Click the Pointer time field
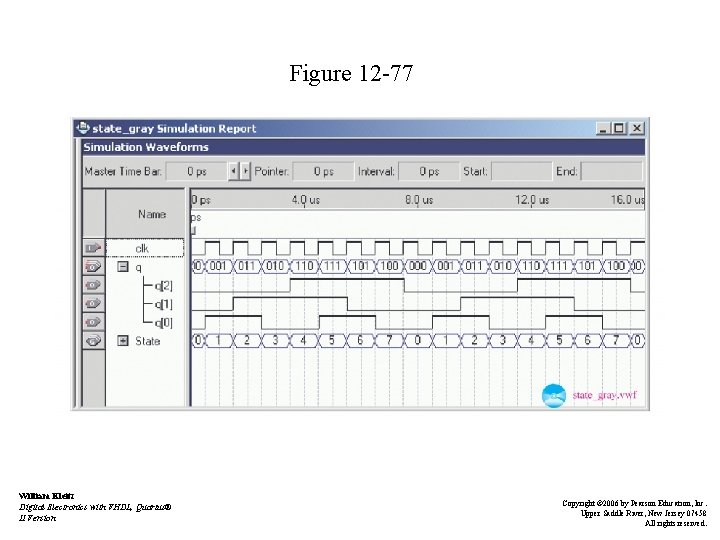 point(323,171)
